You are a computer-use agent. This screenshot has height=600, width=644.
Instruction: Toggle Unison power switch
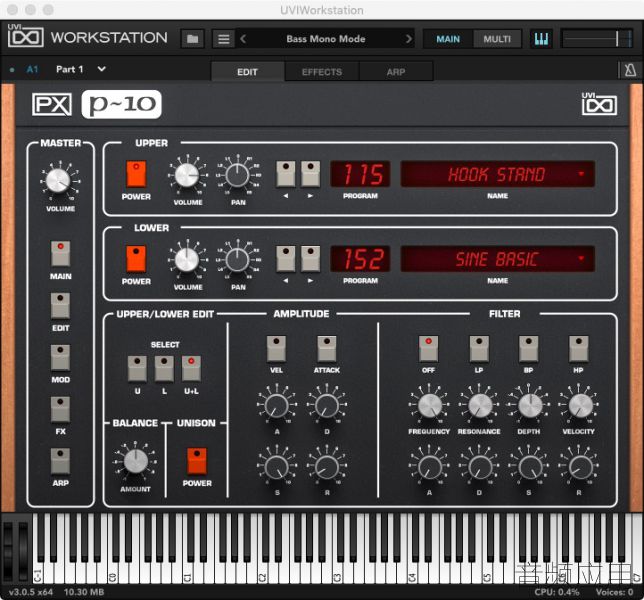(197, 461)
